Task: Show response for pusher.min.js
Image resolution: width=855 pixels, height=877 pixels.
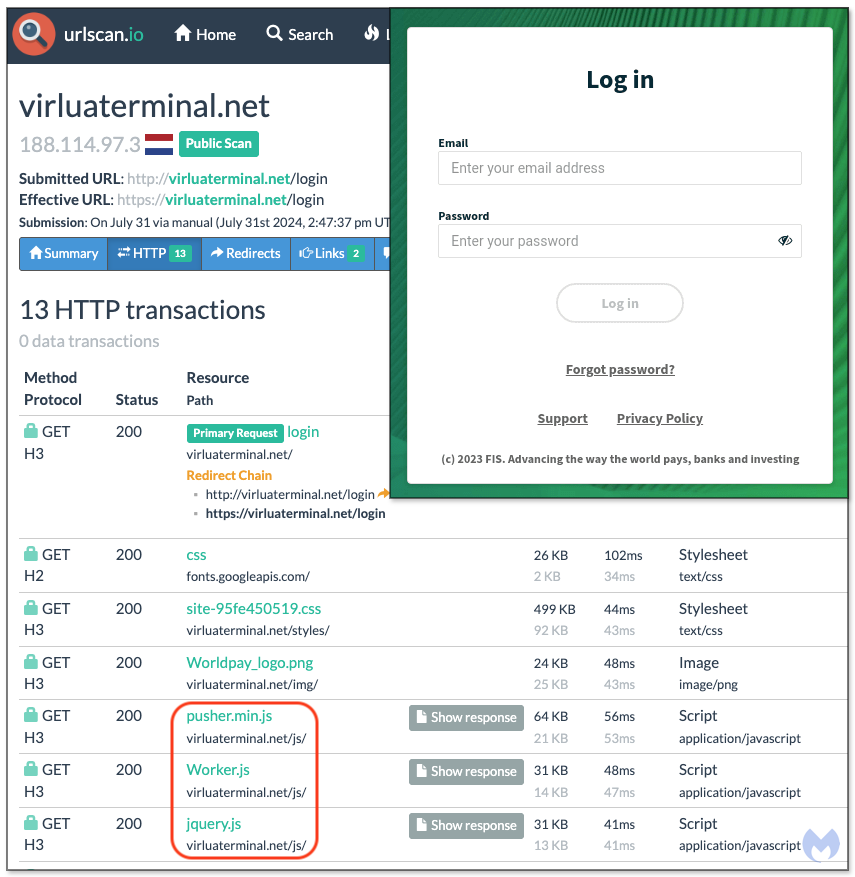Action: [x=466, y=717]
